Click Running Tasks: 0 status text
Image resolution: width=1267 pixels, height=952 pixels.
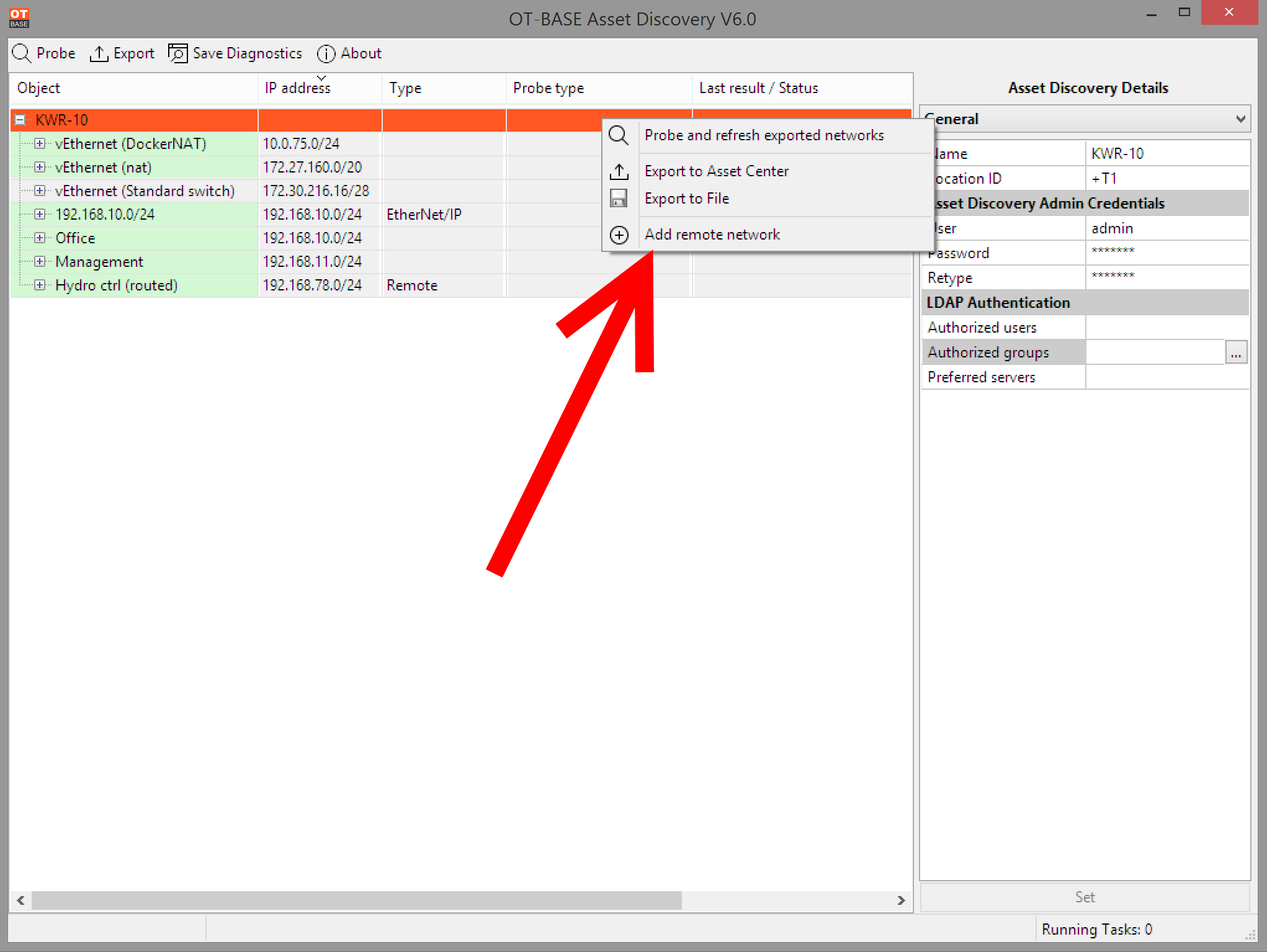(1096, 929)
